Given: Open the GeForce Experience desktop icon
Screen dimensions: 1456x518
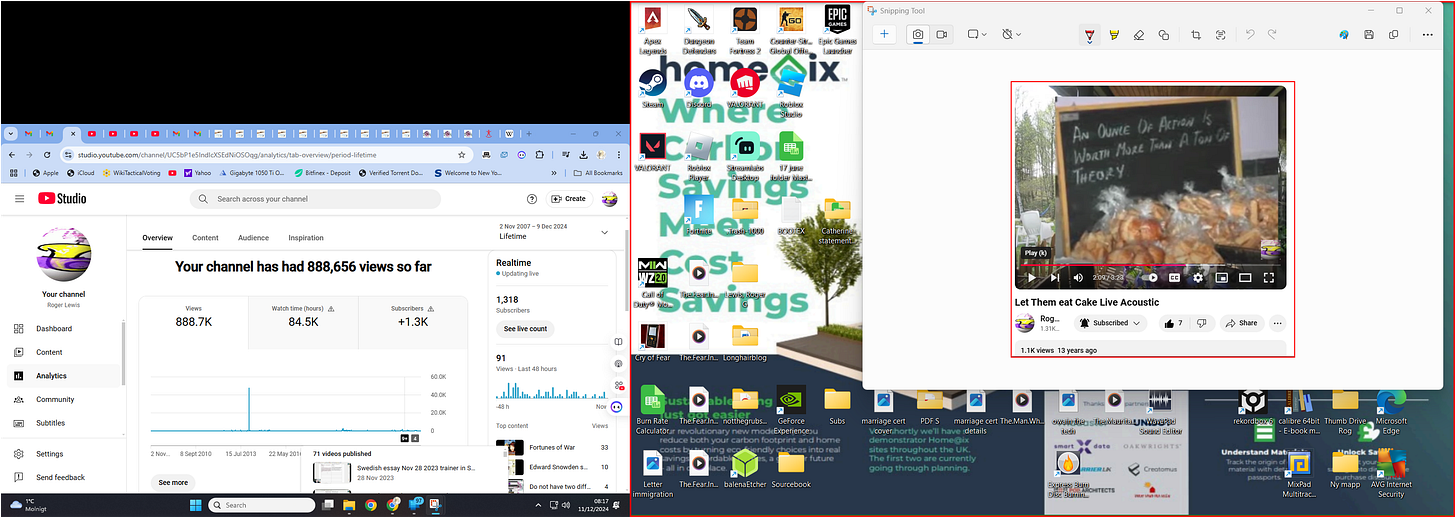Looking at the screenshot, I should [x=791, y=408].
